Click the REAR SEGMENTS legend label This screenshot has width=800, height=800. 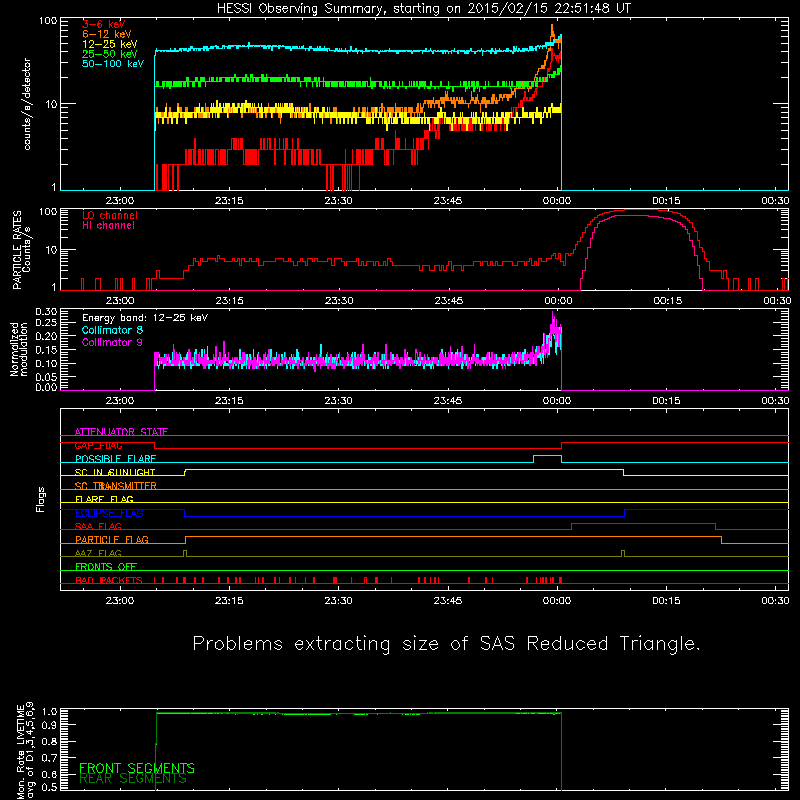click(x=133, y=779)
